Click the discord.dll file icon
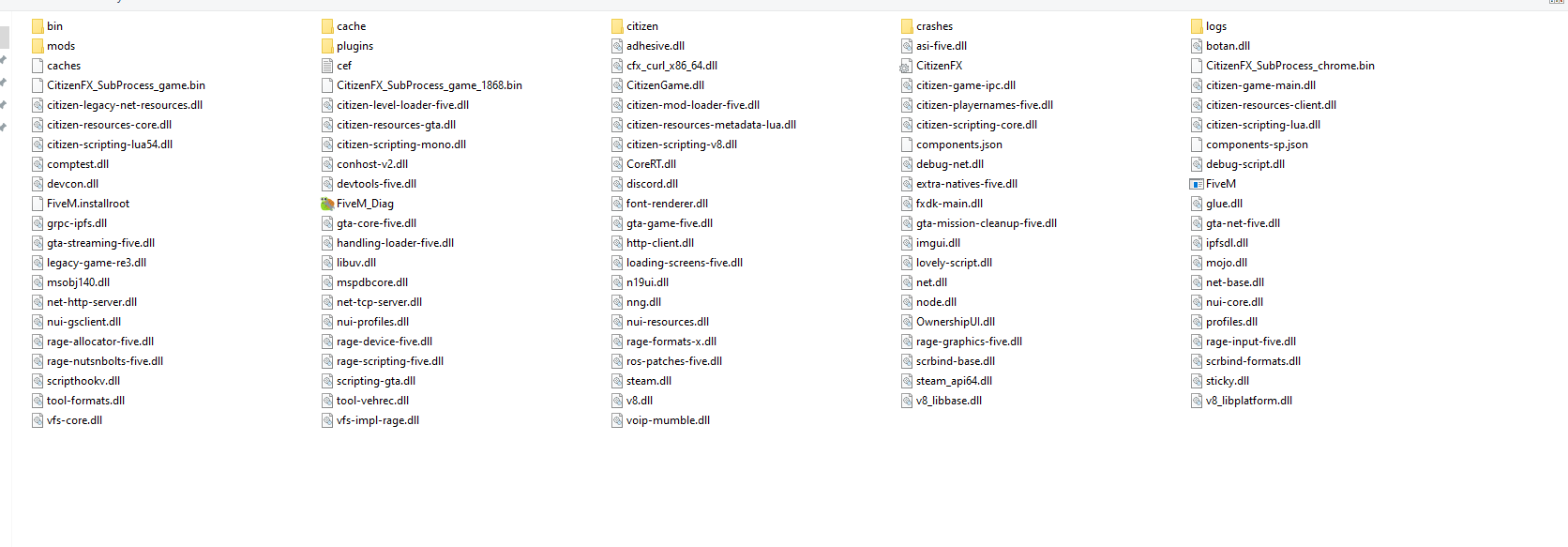The image size is (1568, 547). point(617,184)
